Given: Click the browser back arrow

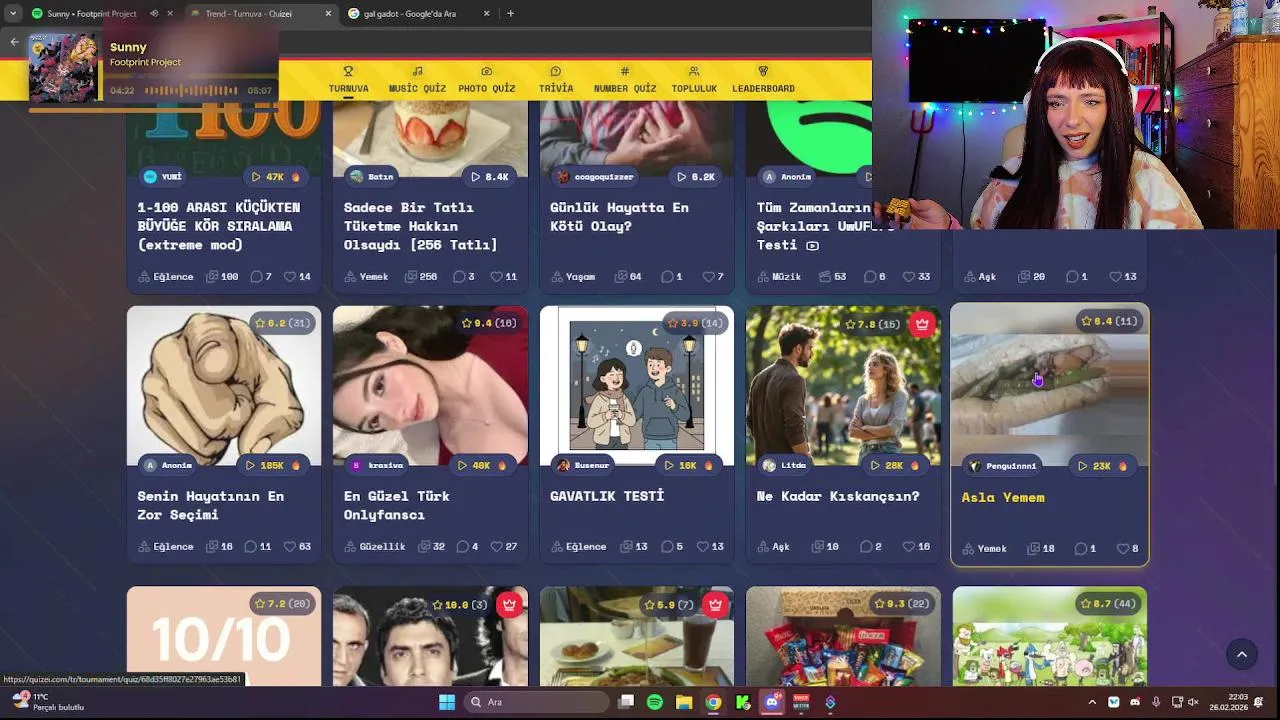Looking at the screenshot, I should coord(14,41).
